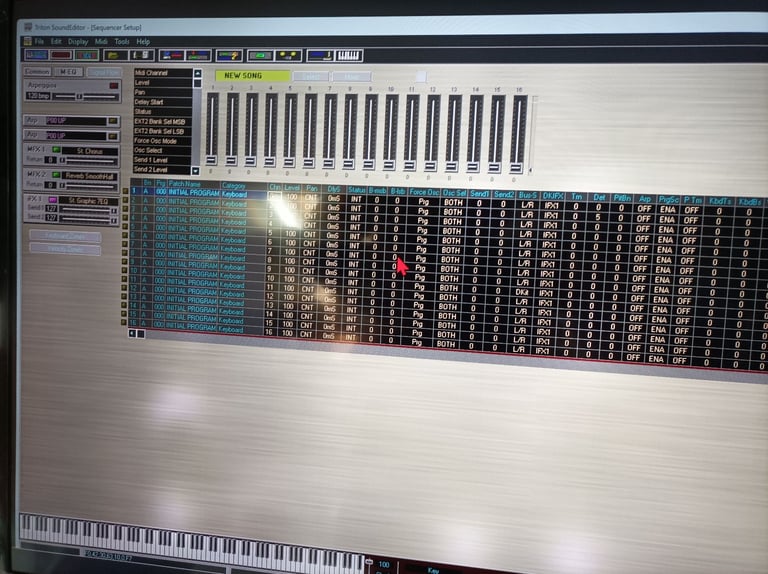Toggle the yellow LED on second Arp row
The width and height of the screenshot is (768, 574).
(113, 136)
